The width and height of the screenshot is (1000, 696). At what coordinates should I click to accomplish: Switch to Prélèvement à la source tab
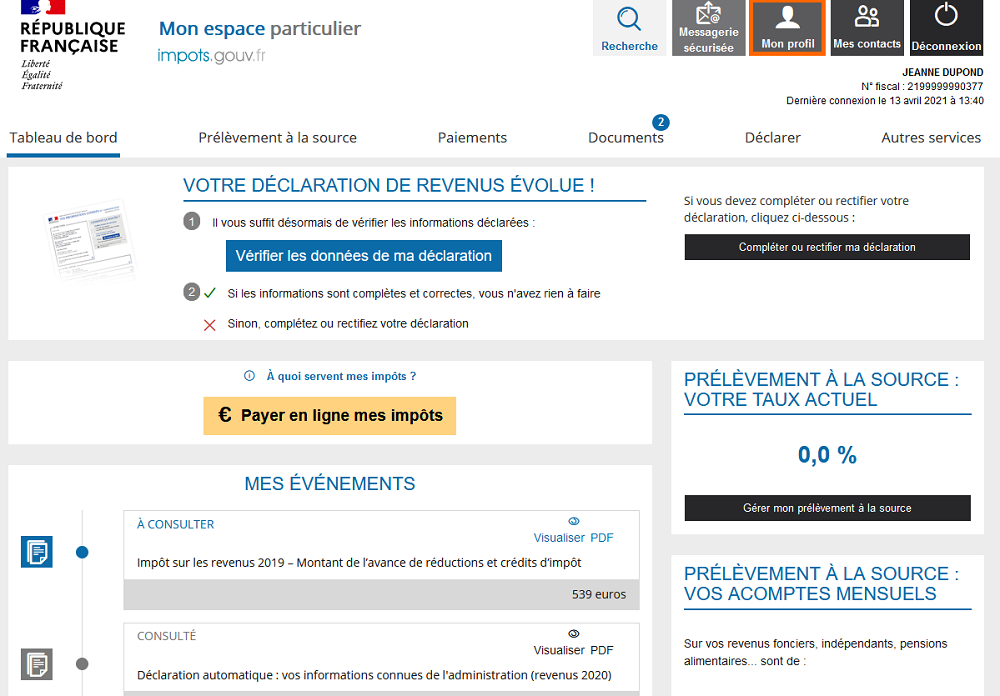(277, 138)
